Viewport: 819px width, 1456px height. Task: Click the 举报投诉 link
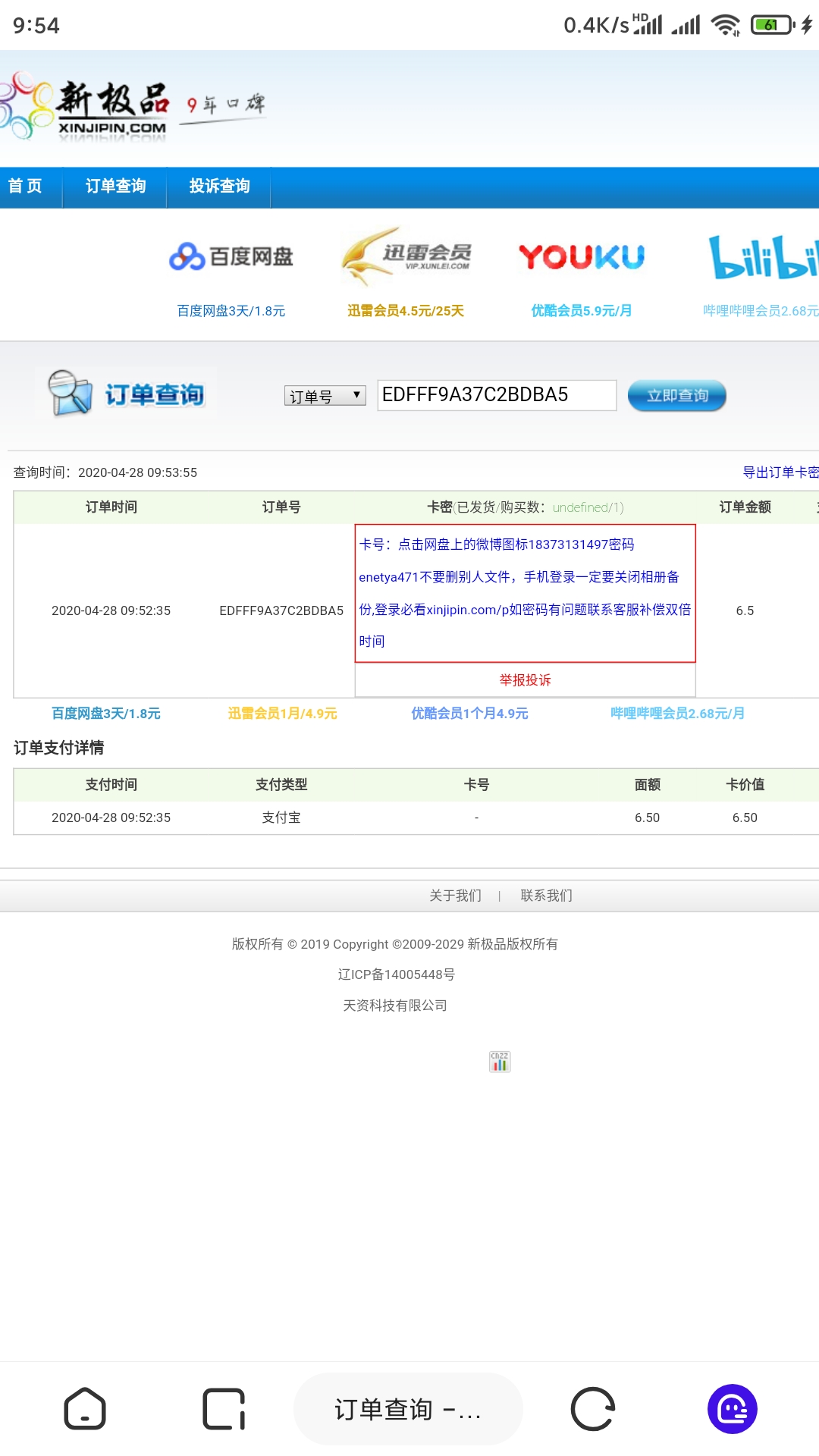pos(525,680)
